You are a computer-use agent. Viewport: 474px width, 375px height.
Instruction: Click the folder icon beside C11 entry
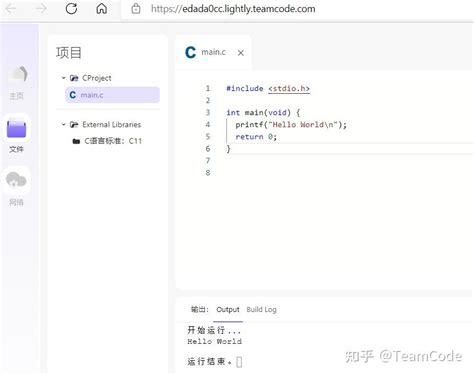click(x=76, y=141)
